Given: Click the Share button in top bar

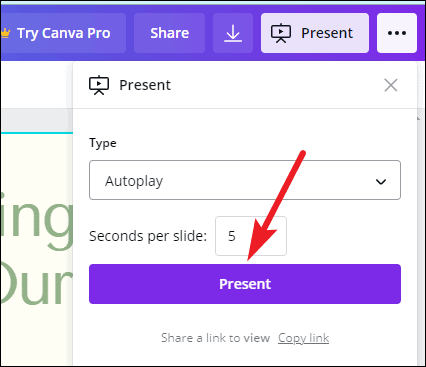Looking at the screenshot, I should coord(169,33).
